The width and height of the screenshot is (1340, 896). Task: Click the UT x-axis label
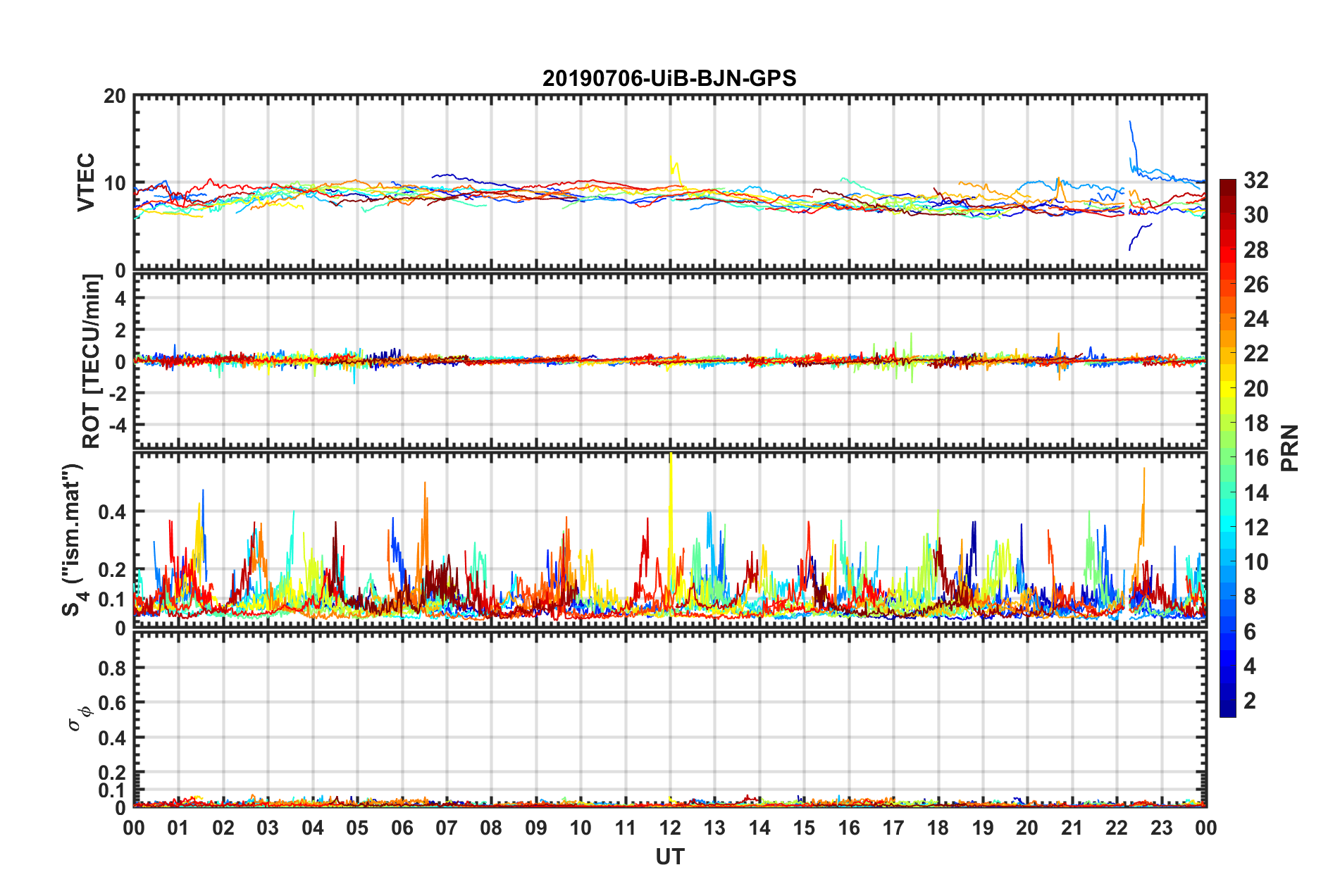click(x=670, y=857)
